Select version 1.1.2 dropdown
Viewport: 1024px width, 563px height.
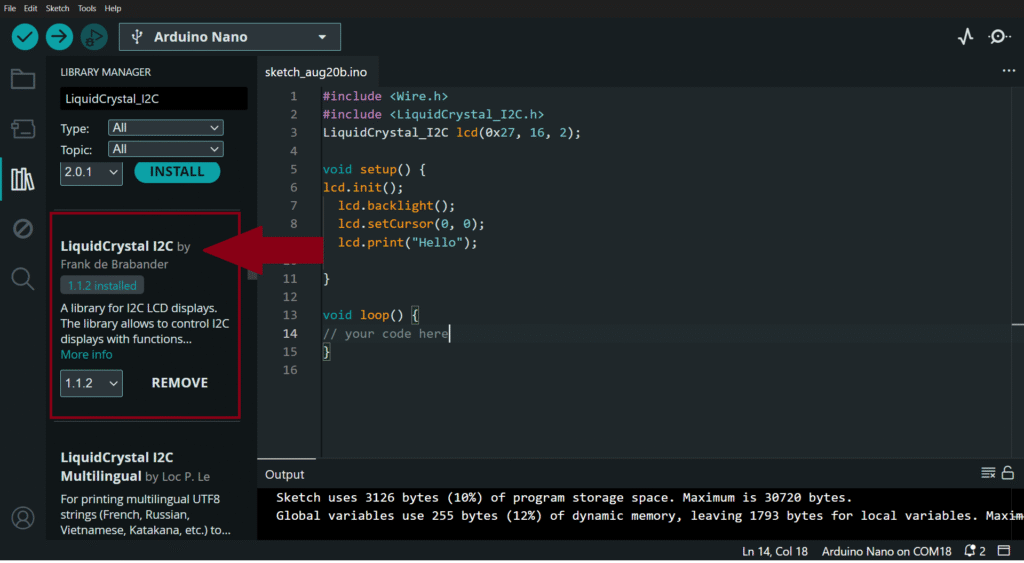91,383
